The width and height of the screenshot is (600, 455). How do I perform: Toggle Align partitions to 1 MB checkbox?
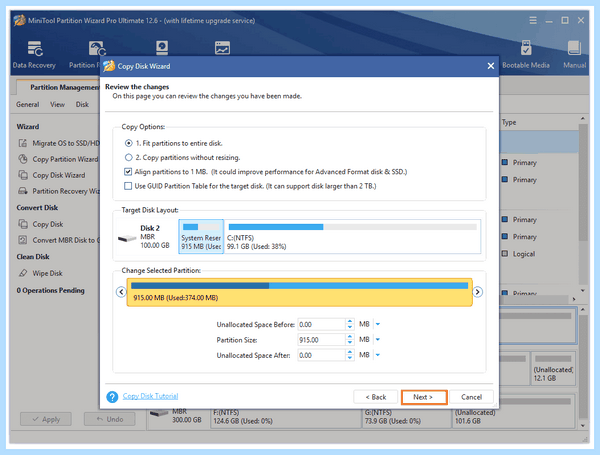(x=128, y=172)
